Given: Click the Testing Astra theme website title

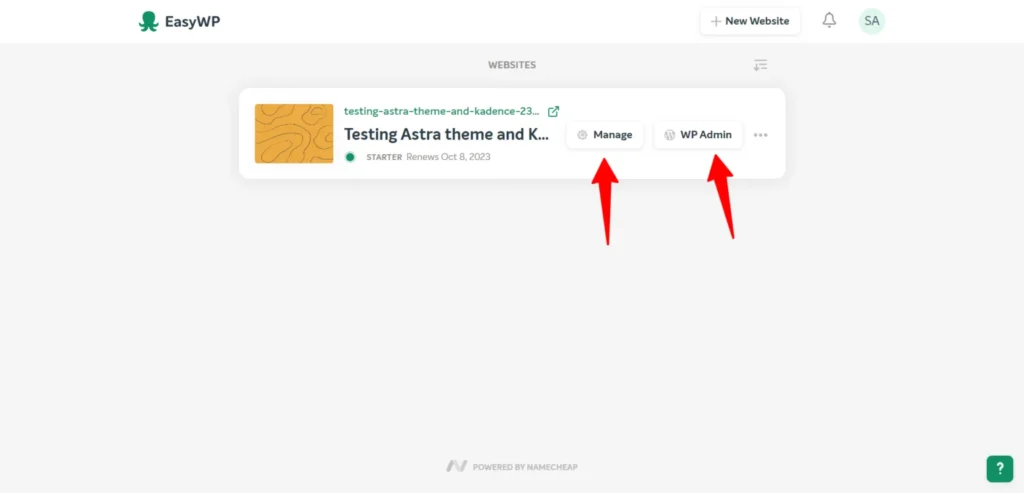Looking at the screenshot, I should tap(447, 135).
